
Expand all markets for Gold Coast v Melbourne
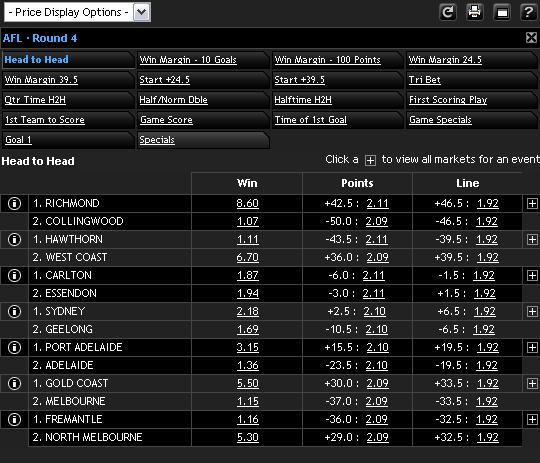point(532,383)
